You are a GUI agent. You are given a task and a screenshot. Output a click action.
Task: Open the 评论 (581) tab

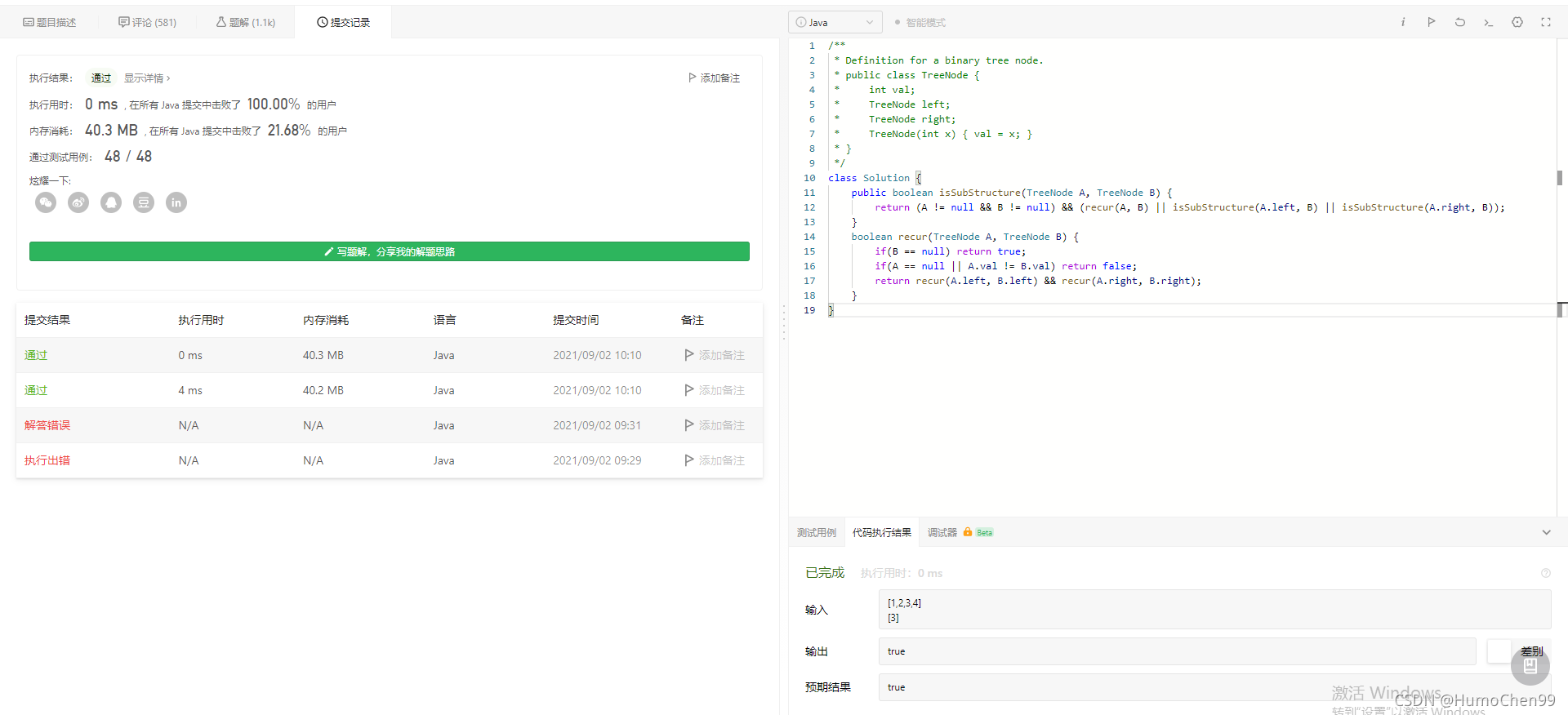147,22
